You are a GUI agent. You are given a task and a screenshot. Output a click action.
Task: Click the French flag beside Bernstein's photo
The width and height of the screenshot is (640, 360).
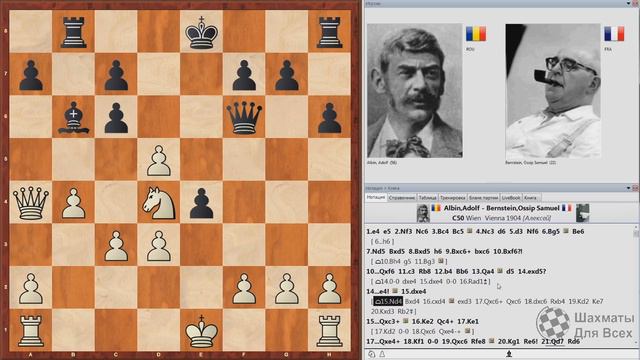[x=614, y=34]
